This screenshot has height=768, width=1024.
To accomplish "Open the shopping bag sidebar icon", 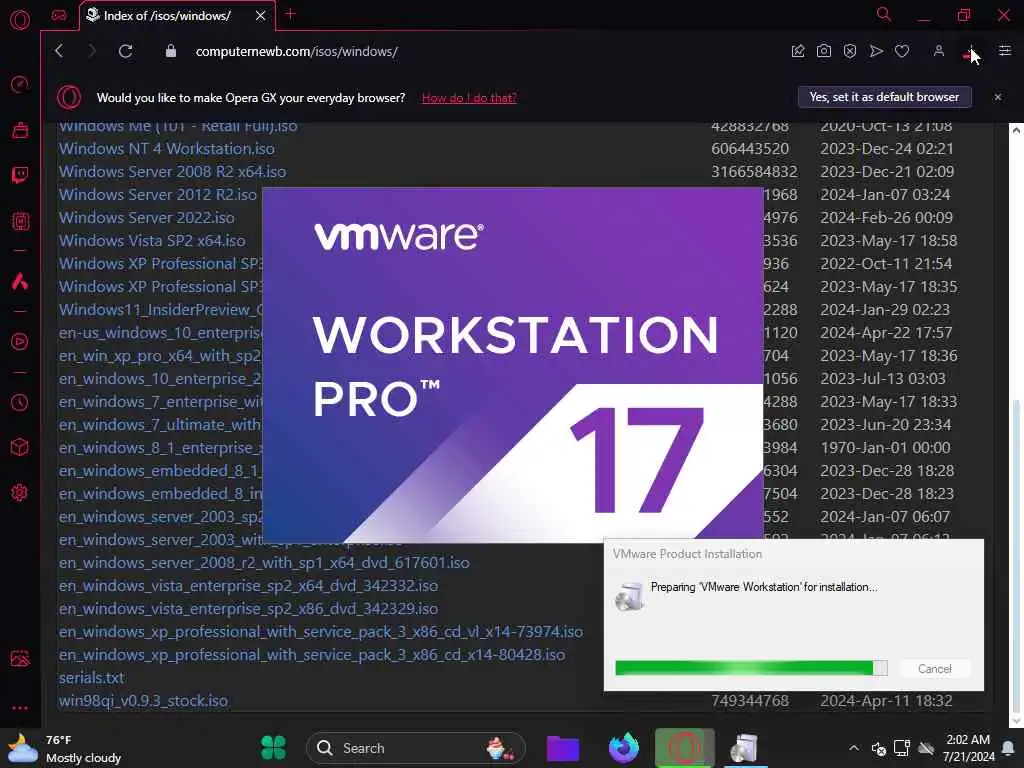I will 20,130.
